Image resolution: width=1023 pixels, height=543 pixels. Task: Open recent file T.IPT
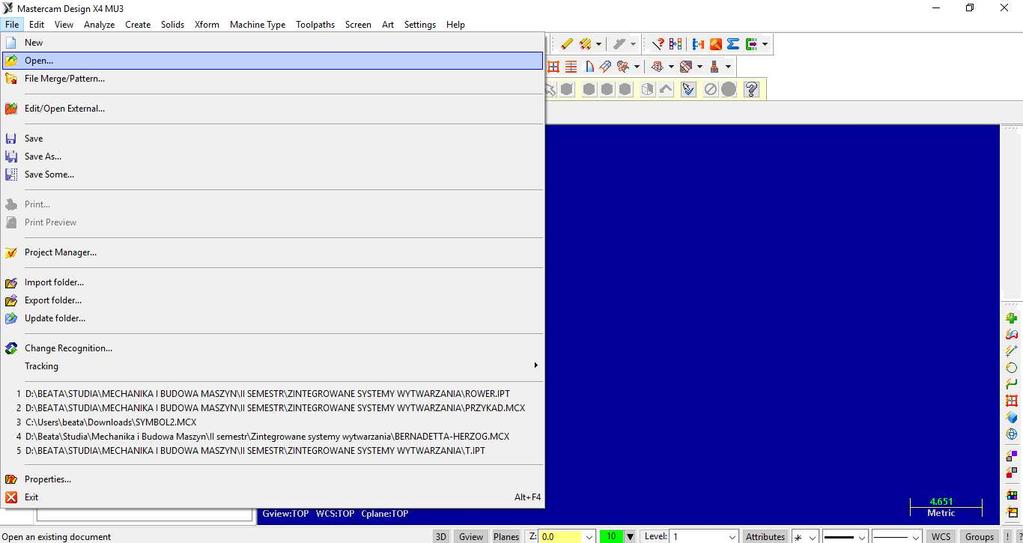coord(273,451)
